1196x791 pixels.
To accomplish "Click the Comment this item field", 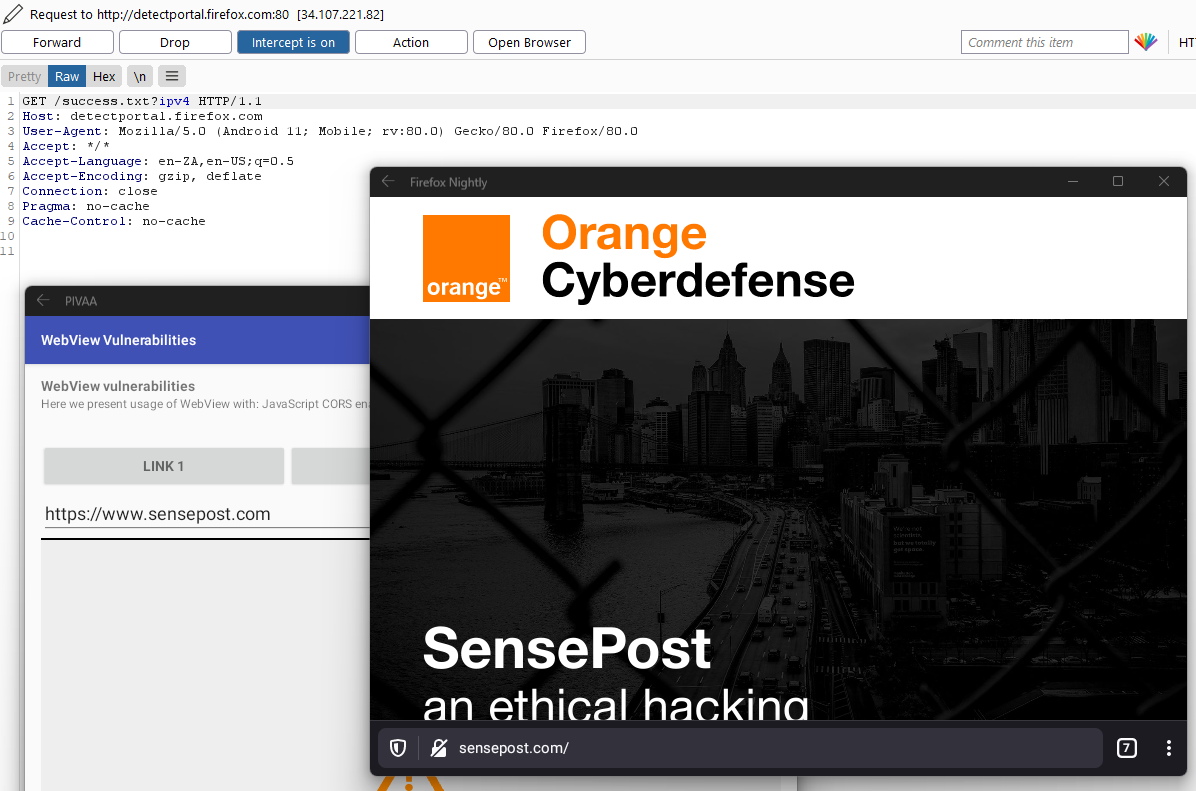I will [1044, 42].
